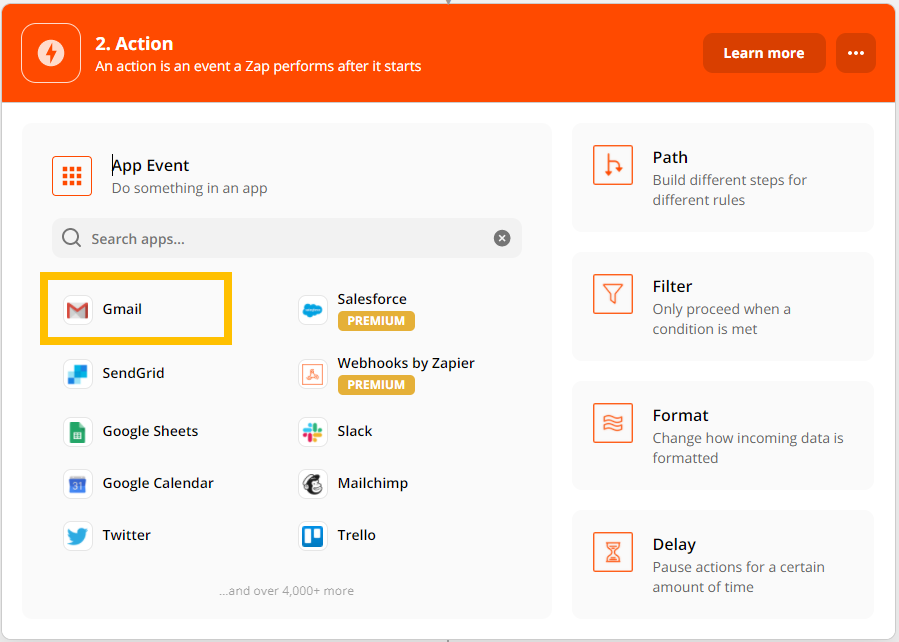Choose Salesforce app name
Screen dimensions: 899x642
pos(372,299)
